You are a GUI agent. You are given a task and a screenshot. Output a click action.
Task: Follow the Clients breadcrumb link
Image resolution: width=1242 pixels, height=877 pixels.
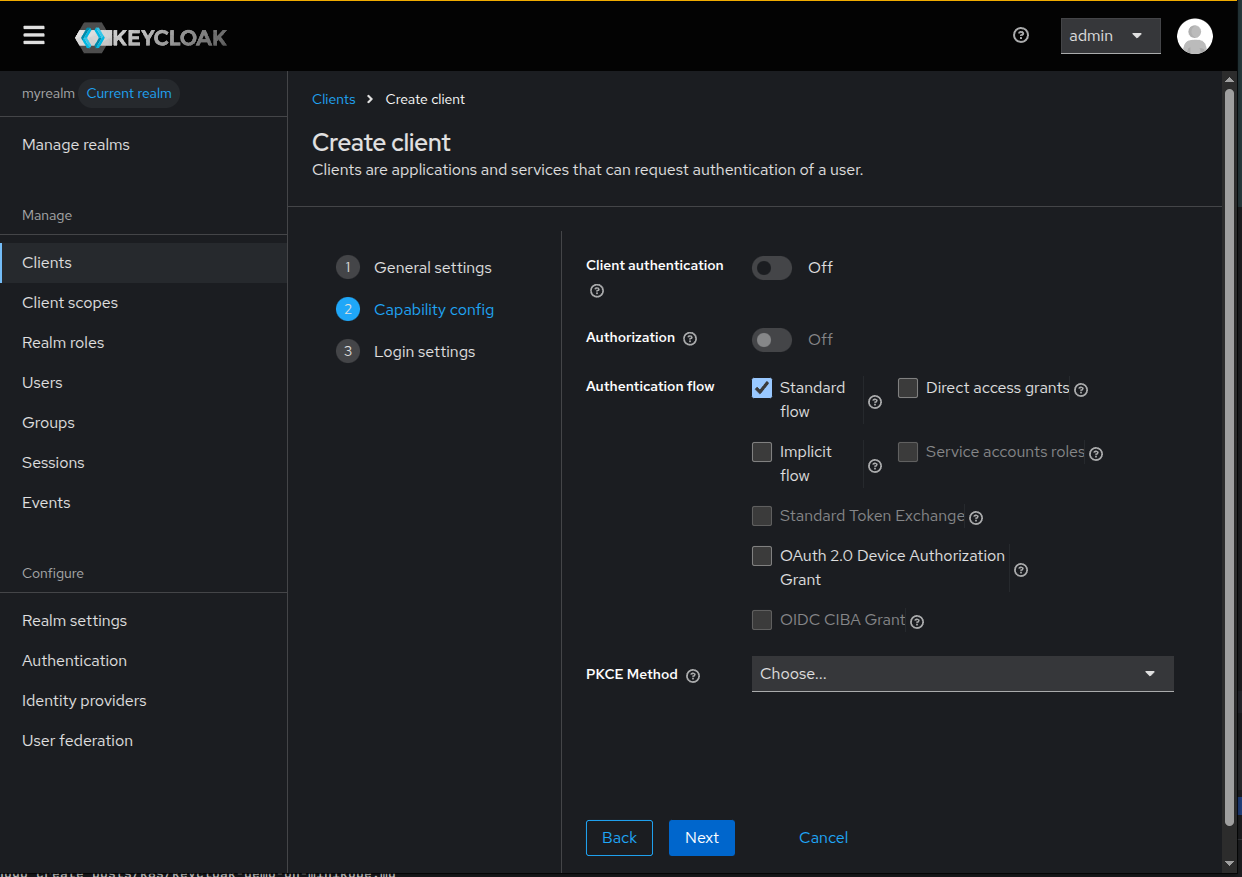pyautogui.click(x=334, y=99)
